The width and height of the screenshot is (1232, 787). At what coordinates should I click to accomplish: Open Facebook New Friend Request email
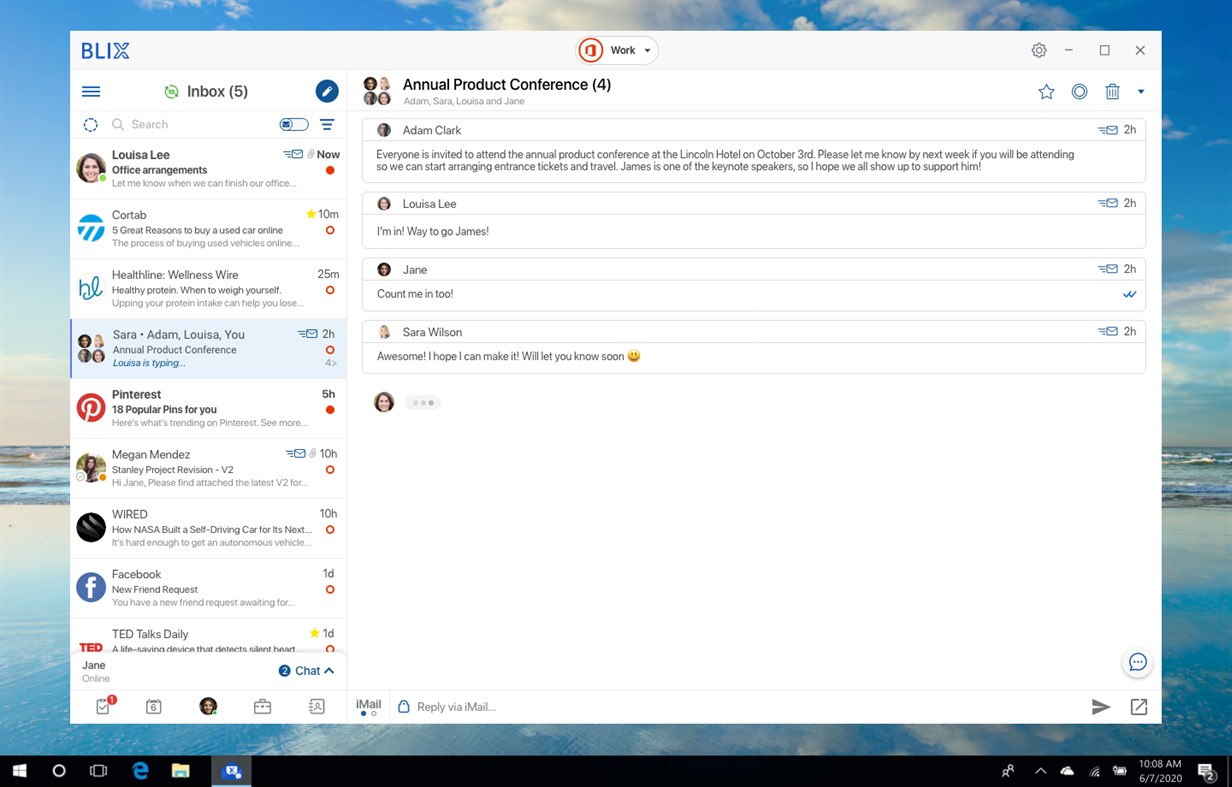[x=208, y=589]
